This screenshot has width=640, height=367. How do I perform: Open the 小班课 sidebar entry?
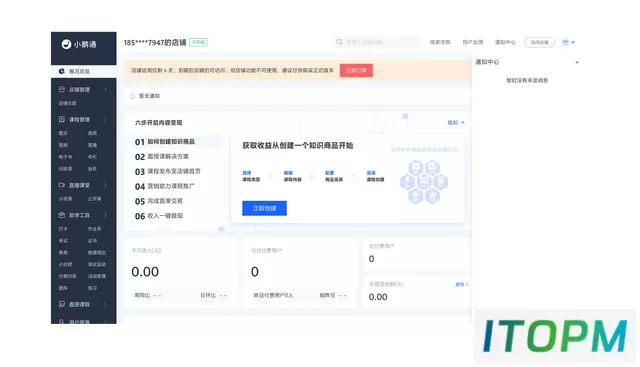[65, 199]
